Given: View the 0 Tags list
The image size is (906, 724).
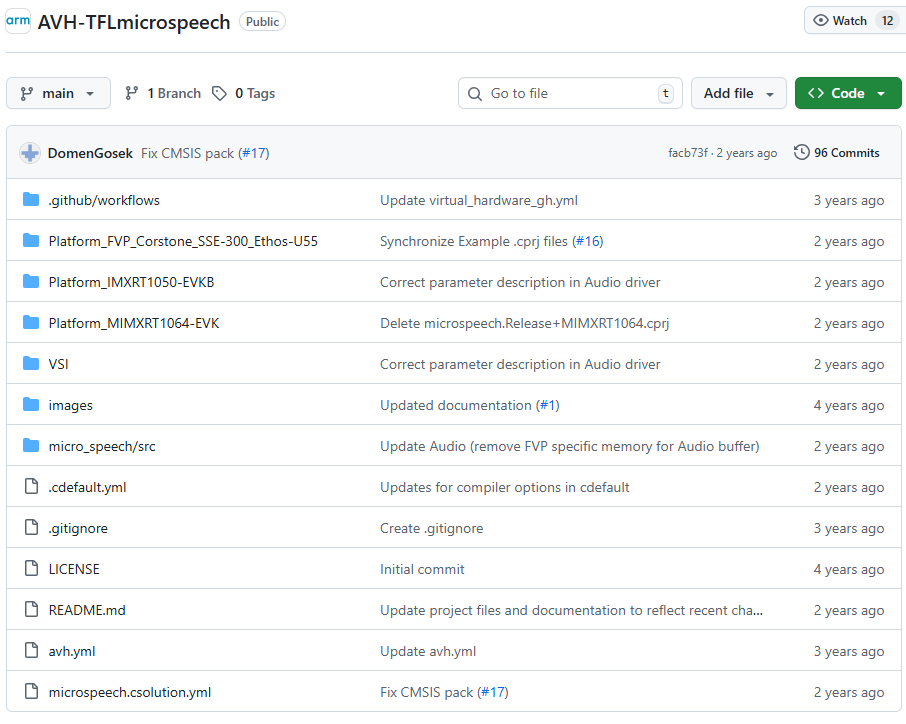Looking at the screenshot, I should coord(244,93).
